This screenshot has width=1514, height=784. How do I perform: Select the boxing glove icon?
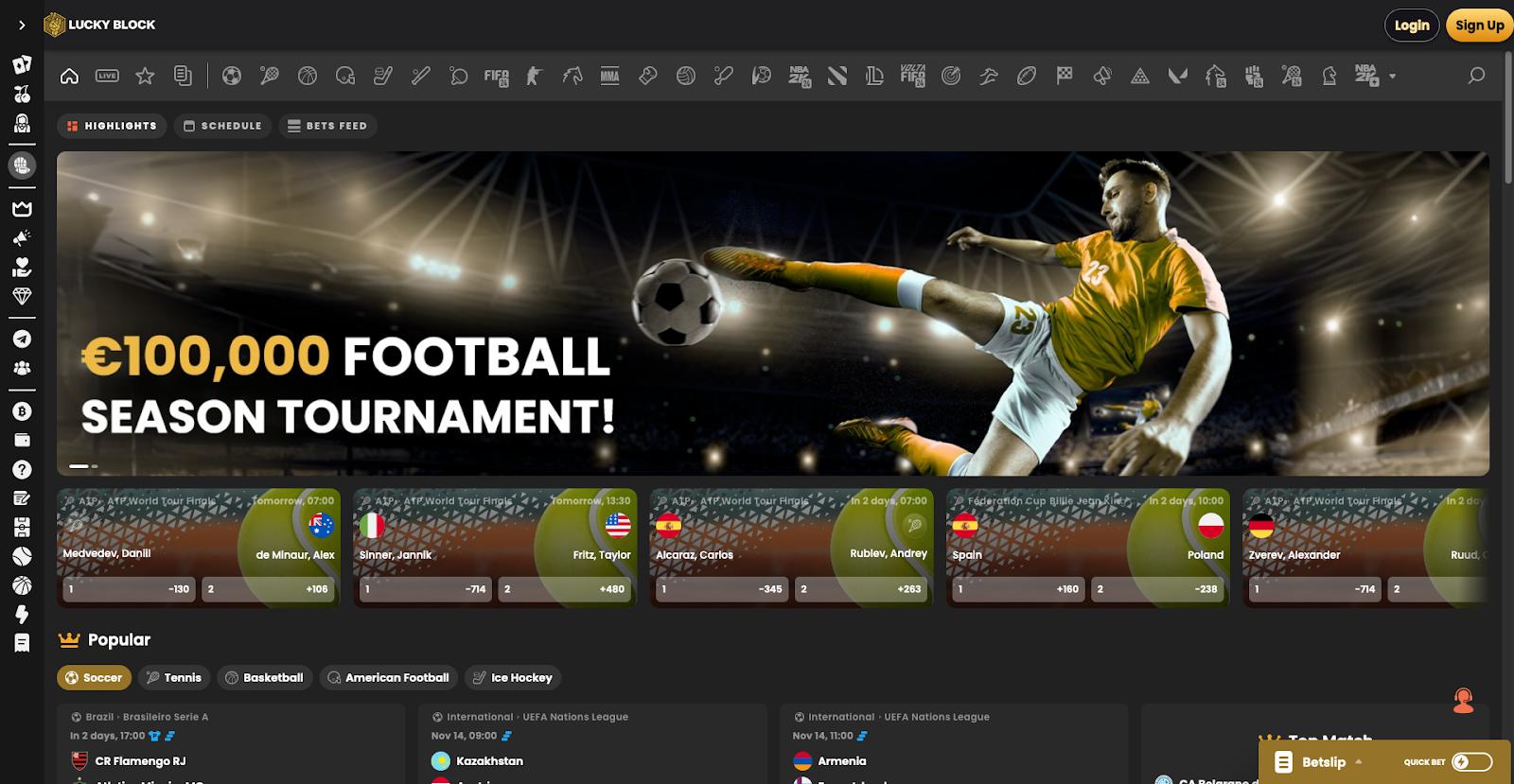648,76
